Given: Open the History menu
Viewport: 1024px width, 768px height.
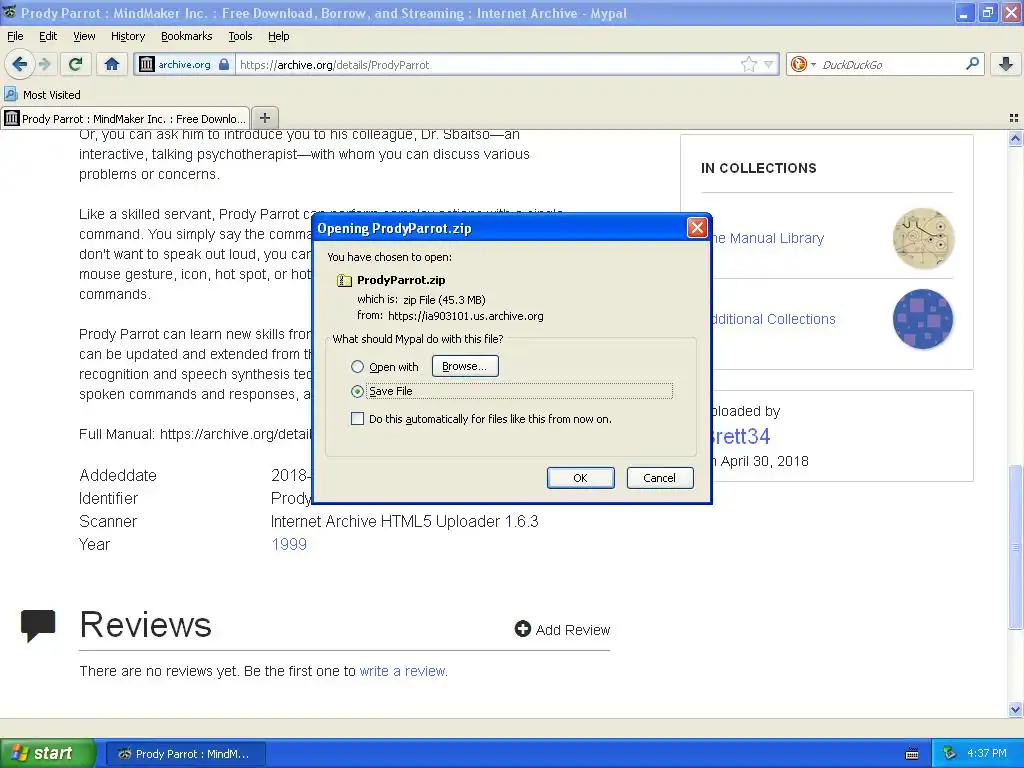Looking at the screenshot, I should pyautogui.click(x=127, y=36).
